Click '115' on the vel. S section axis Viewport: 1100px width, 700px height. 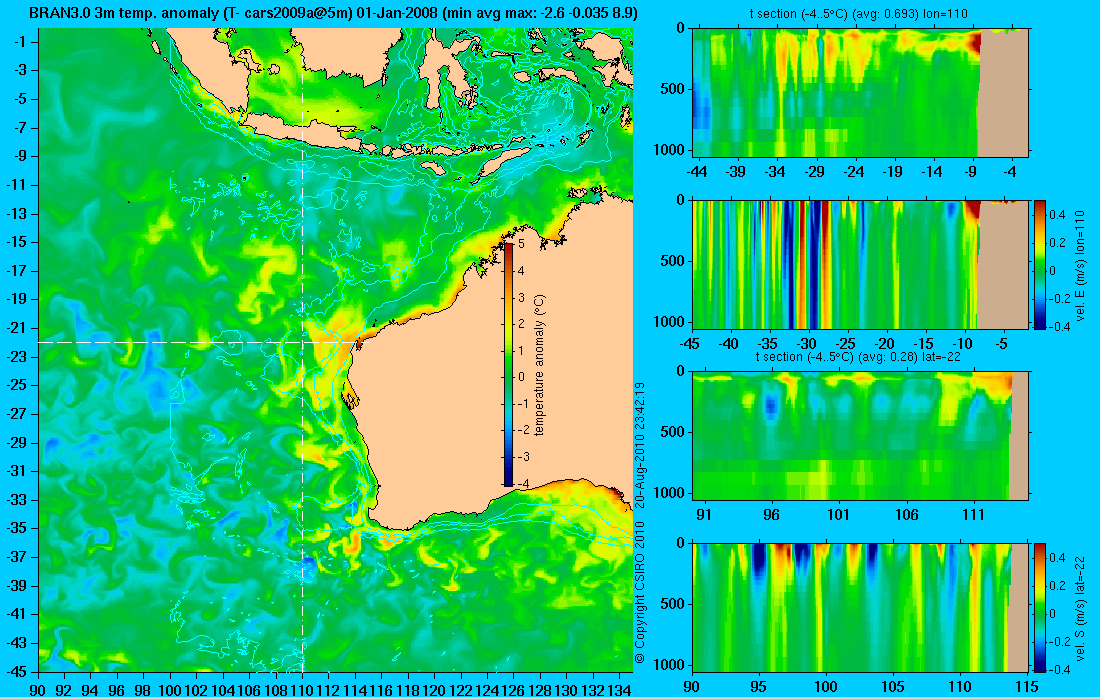tap(1028, 686)
